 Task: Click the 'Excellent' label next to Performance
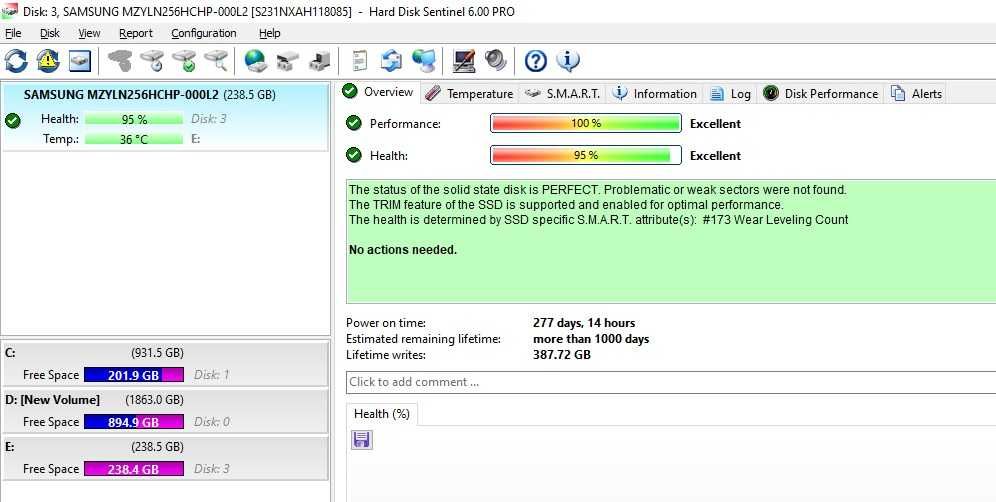point(715,124)
